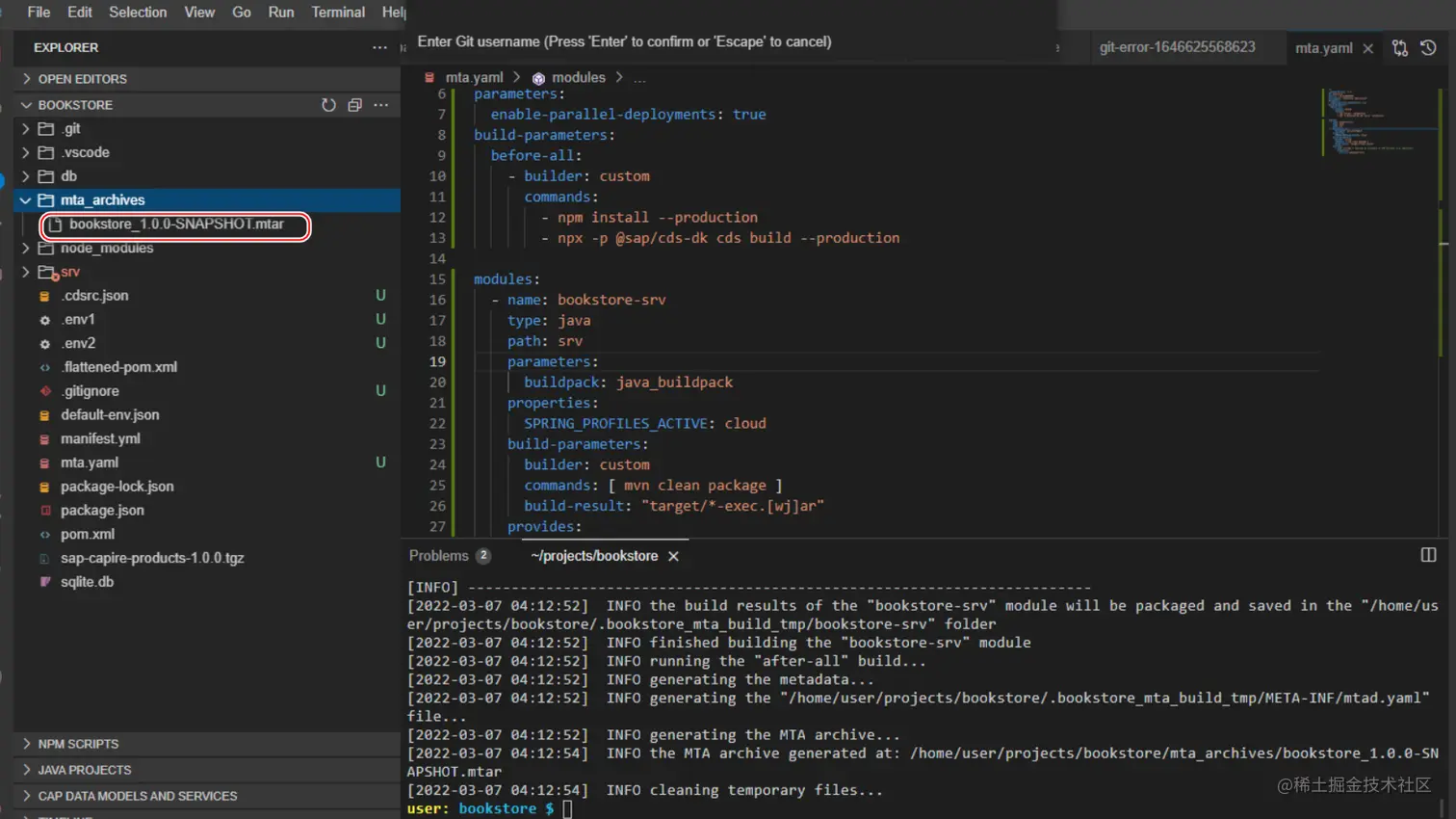Open the Edit menu
This screenshot has height=819, width=1456.
(x=80, y=12)
